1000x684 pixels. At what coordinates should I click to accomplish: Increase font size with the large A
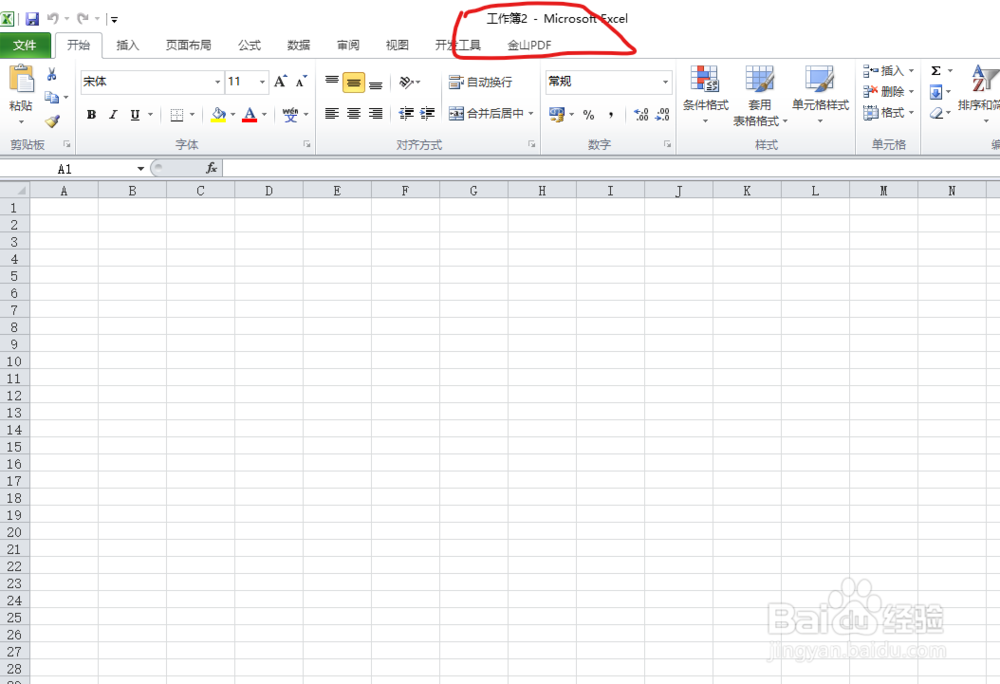click(281, 82)
